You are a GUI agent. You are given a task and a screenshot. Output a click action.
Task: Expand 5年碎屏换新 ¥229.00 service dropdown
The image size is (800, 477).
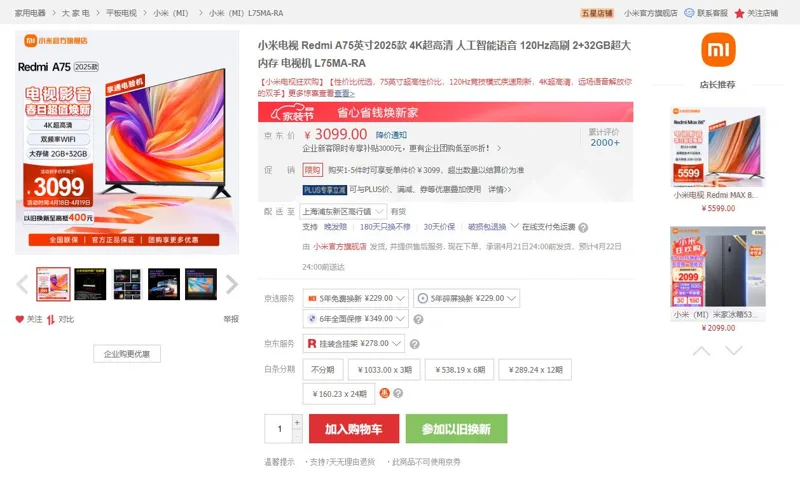pyautogui.click(x=466, y=298)
